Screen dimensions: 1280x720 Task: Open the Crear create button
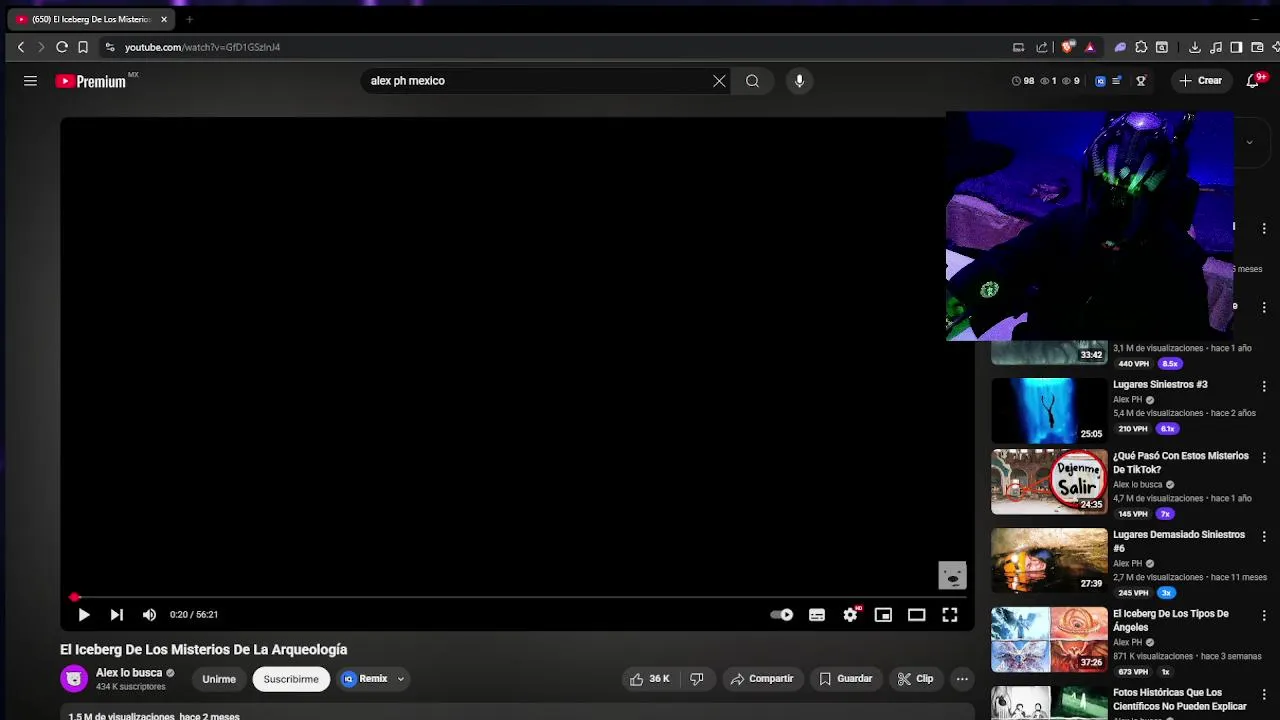1201,81
